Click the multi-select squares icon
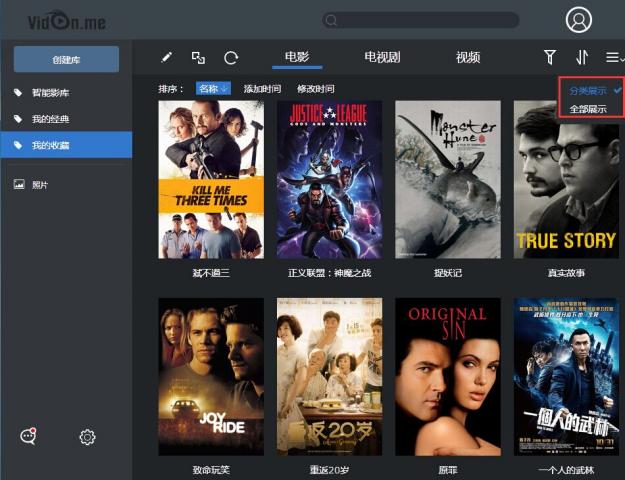Image resolution: width=625 pixels, height=480 pixels. (198, 57)
